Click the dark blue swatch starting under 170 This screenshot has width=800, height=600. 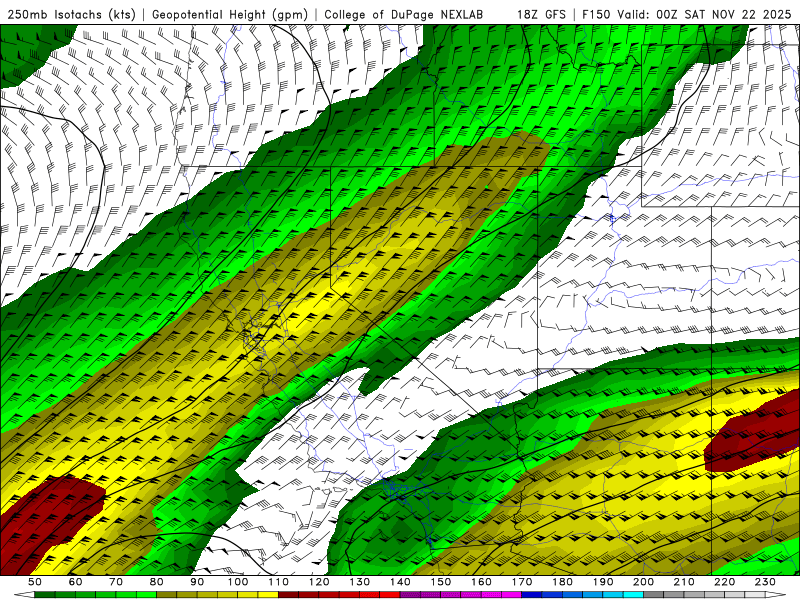tap(532, 594)
